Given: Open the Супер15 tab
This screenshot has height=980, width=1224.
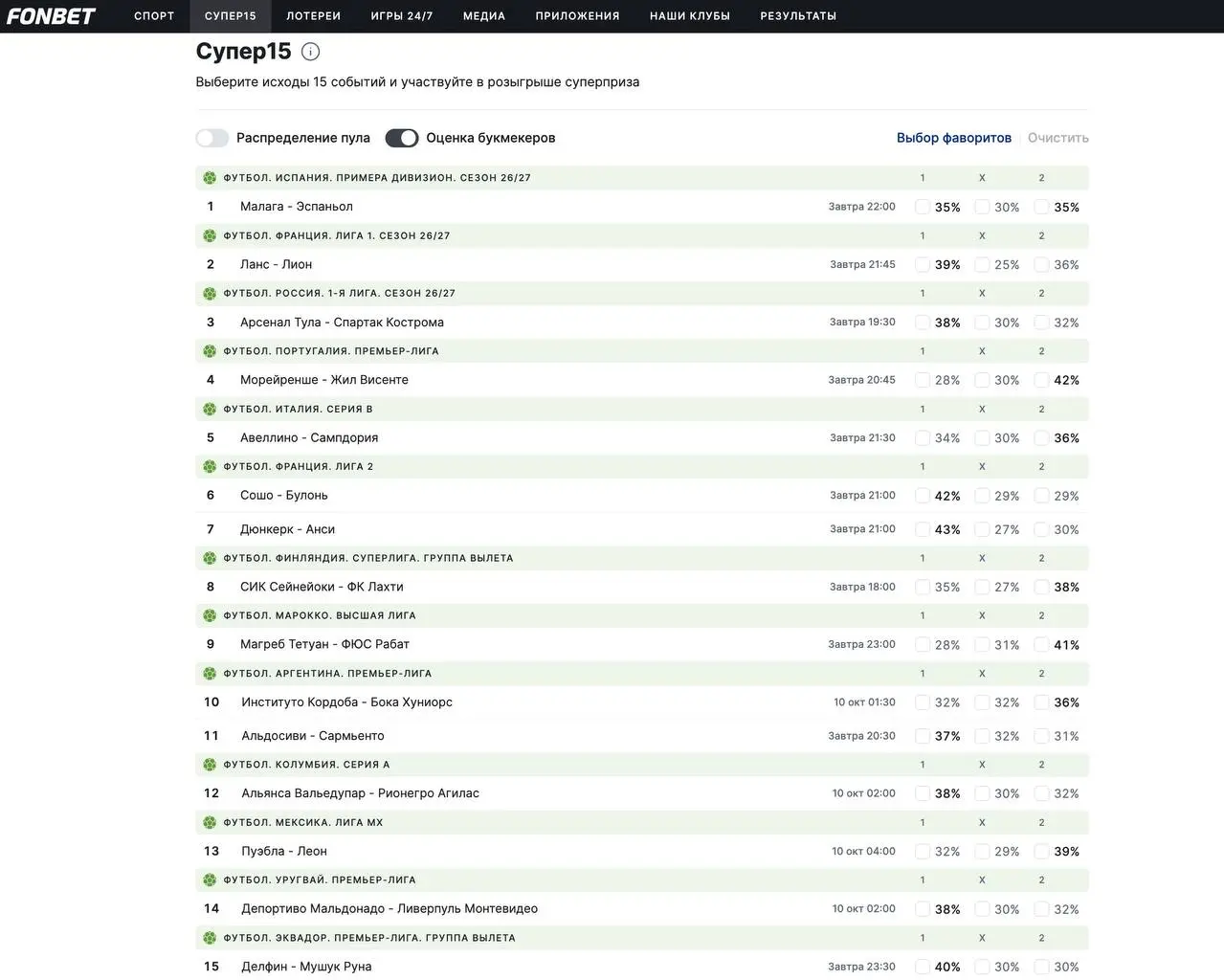Looking at the screenshot, I should [231, 16].
